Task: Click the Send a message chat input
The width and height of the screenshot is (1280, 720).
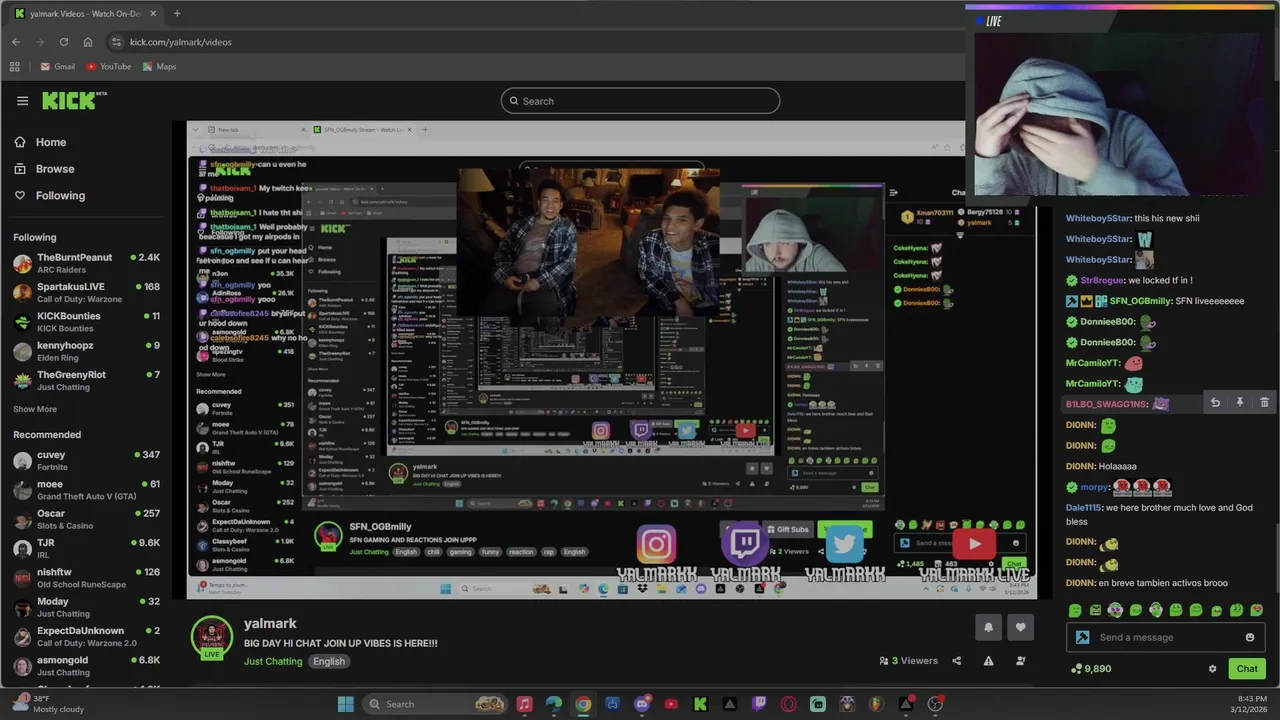Action: pyautogui.click(x=1165, y=637)
